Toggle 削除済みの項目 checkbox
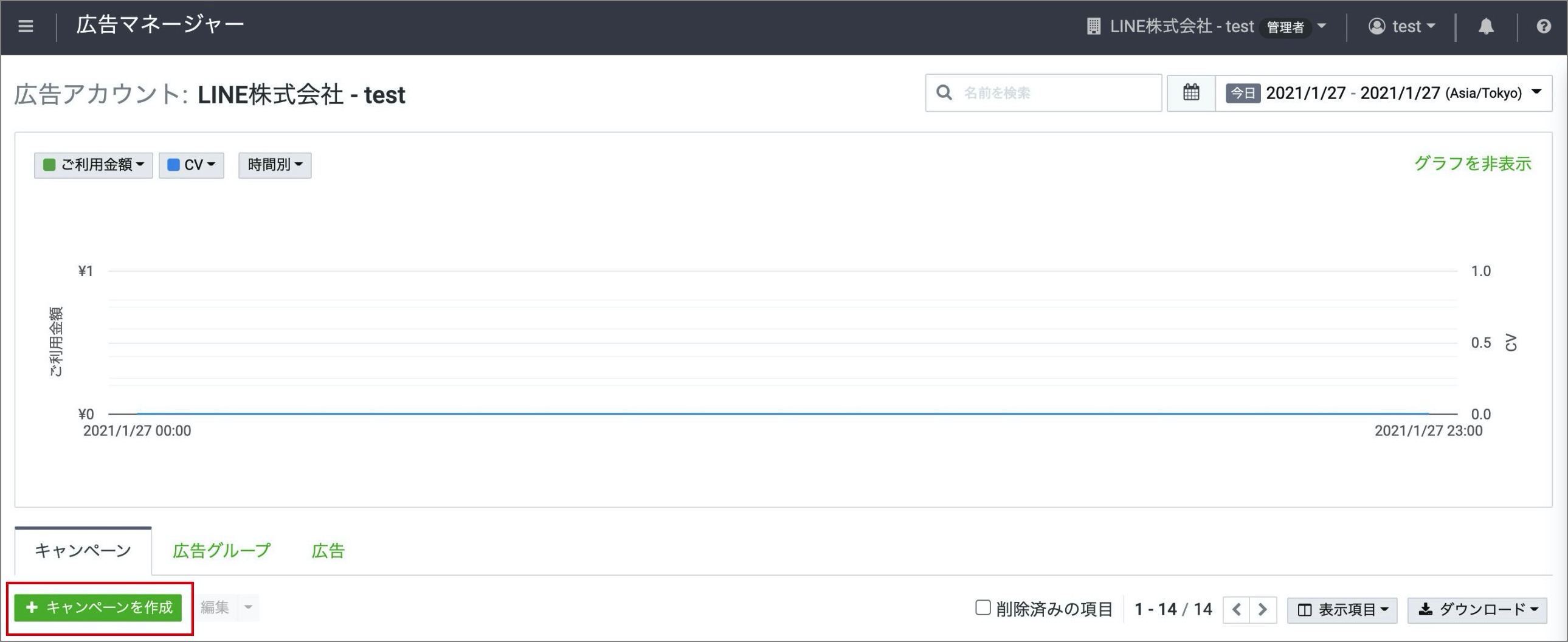1568x642 pixels. (983, 607)
